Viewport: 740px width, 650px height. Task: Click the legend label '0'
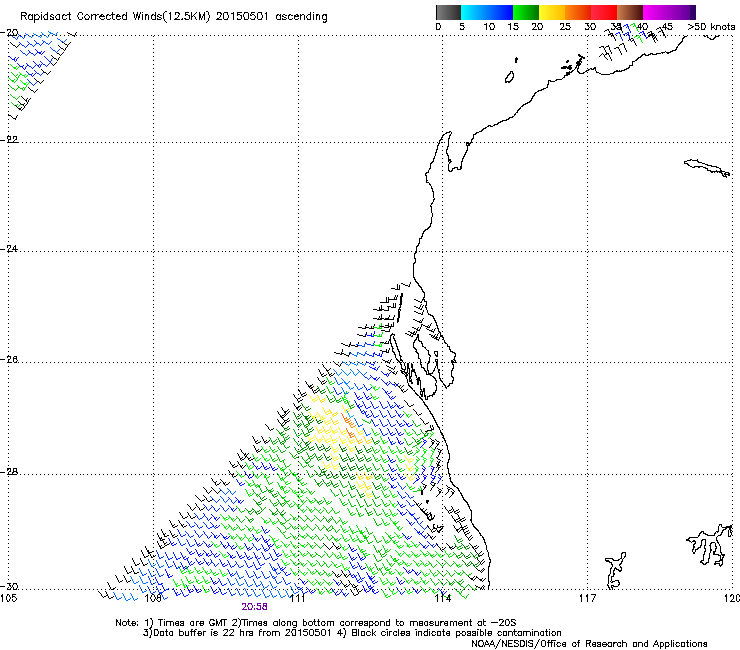[x=438, y=27]
